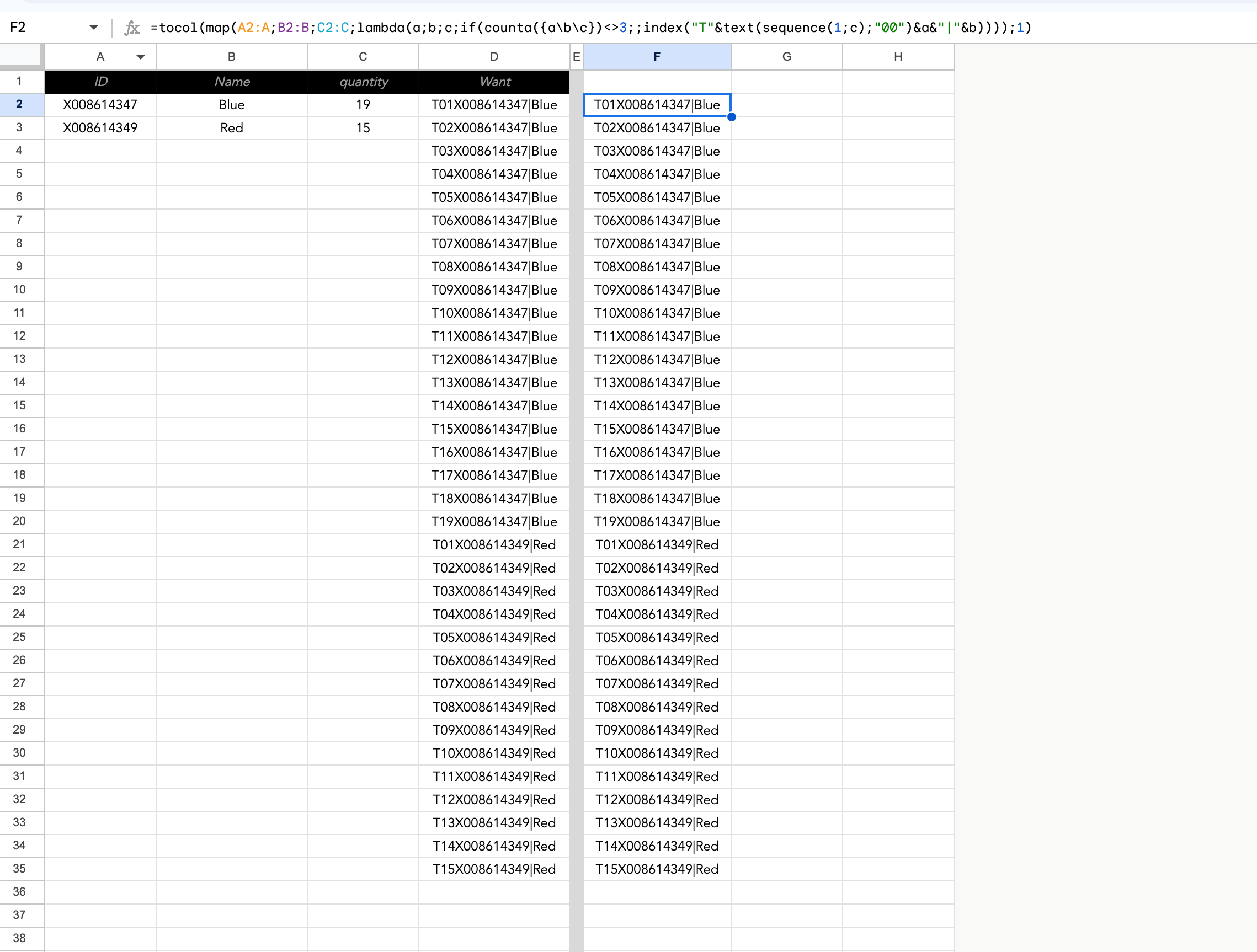Click the Want header cell

494,81
